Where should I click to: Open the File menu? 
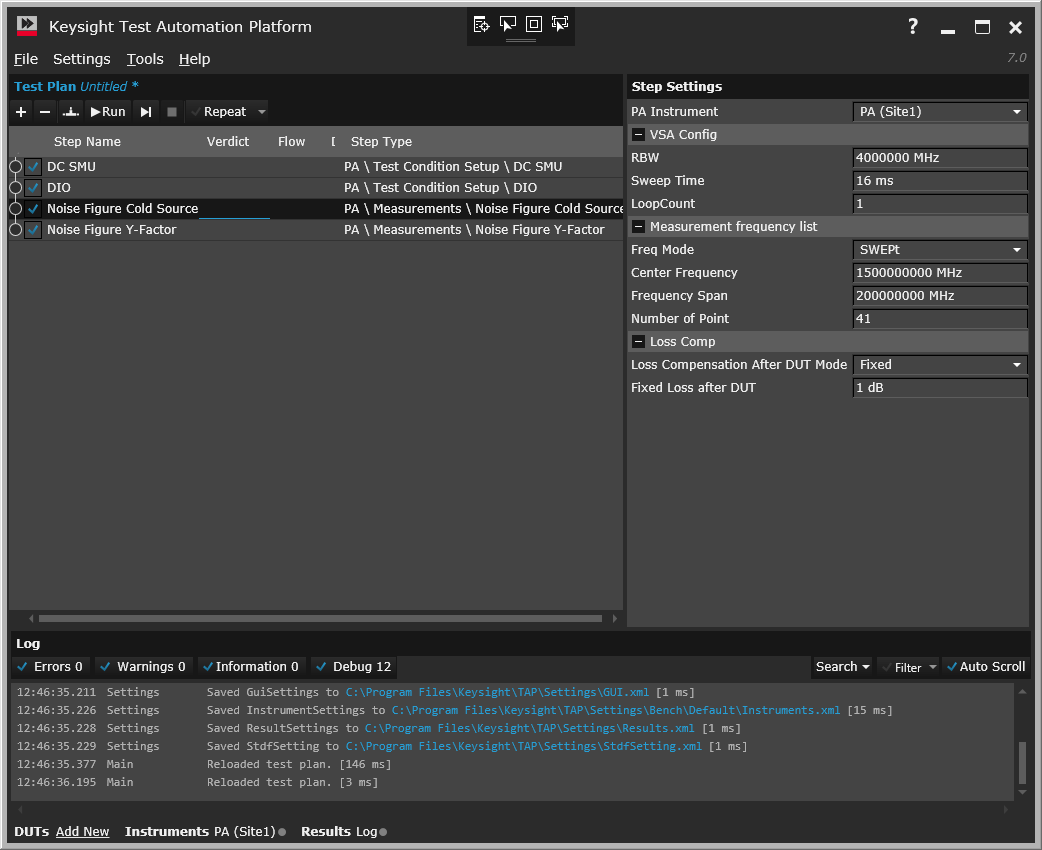(26, 59)
